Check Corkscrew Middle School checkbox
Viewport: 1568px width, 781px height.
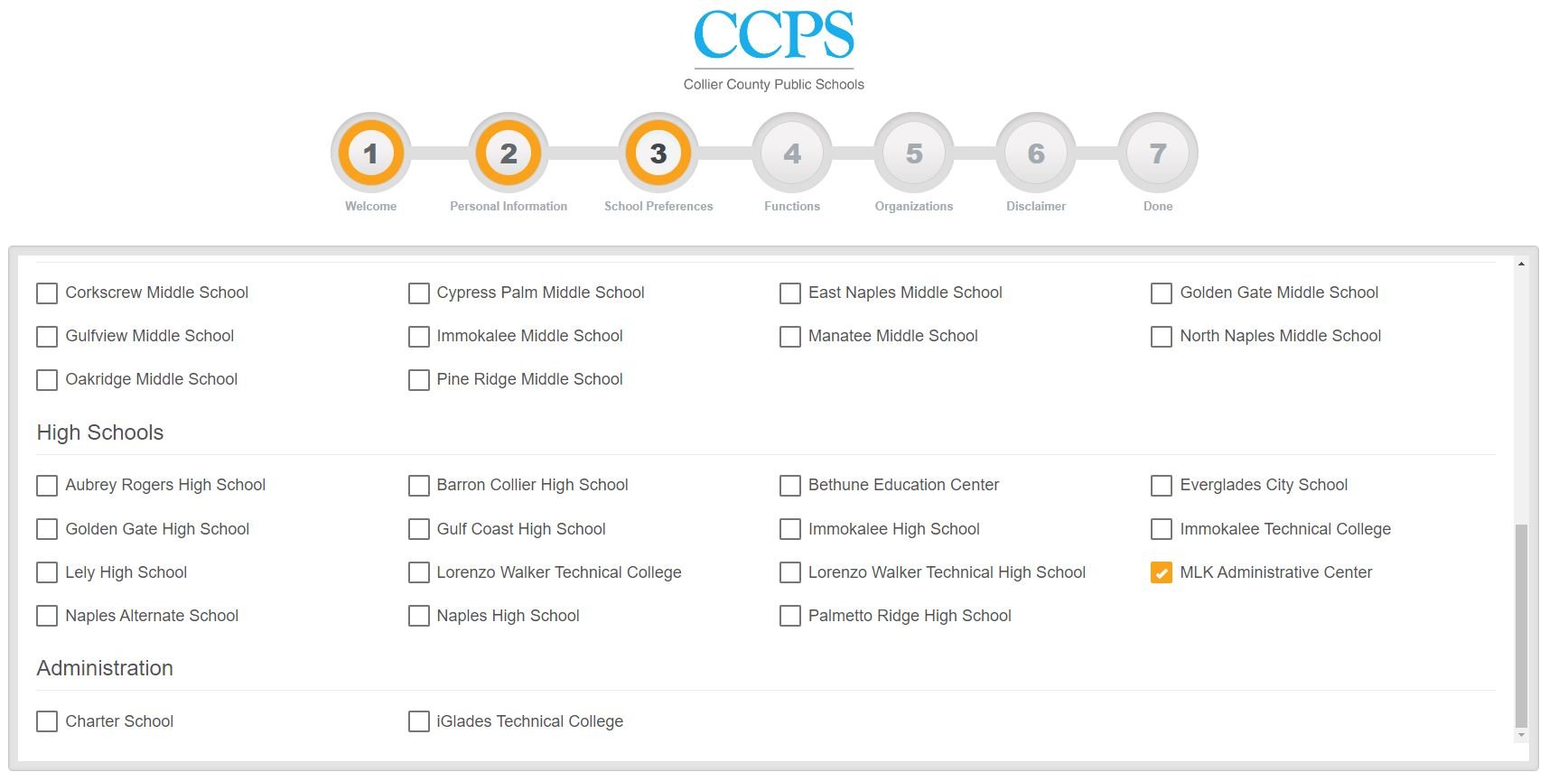click(47, 293)
